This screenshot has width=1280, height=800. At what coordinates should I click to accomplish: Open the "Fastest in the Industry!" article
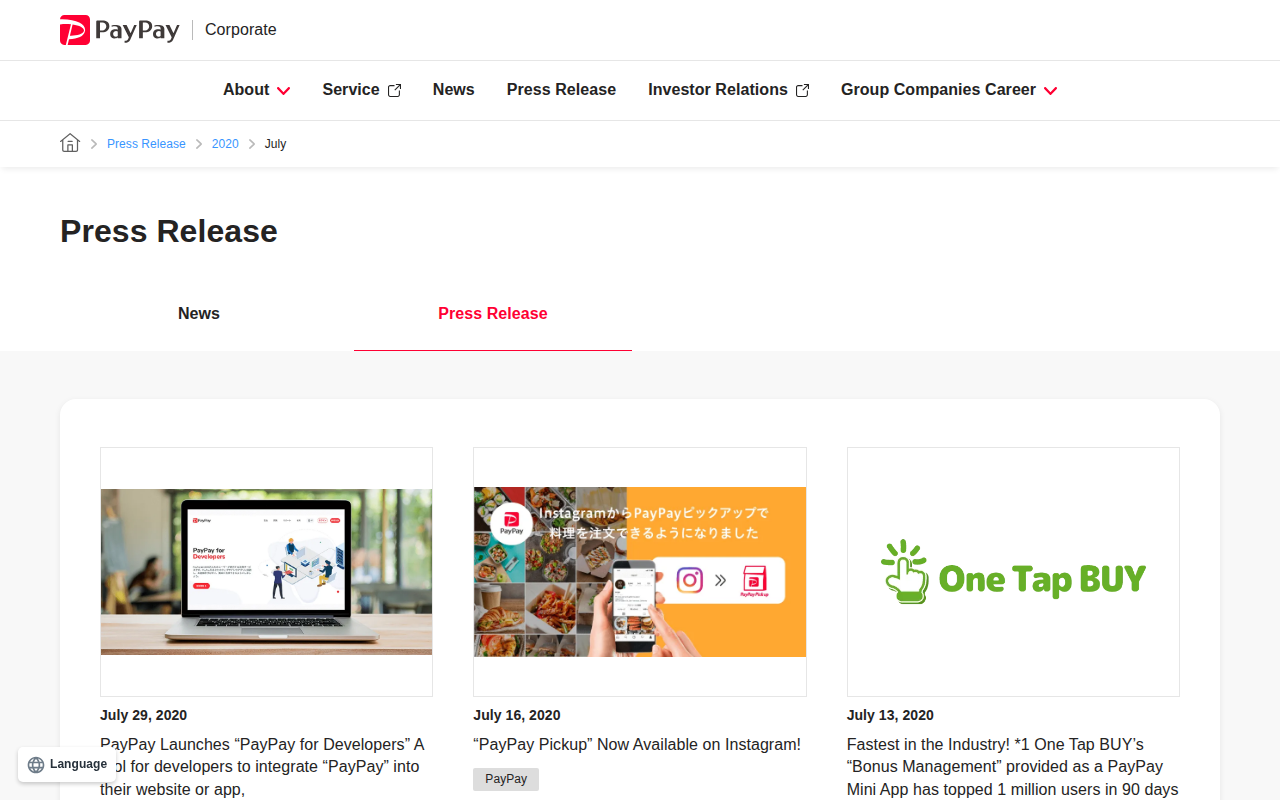(1013, 767)
